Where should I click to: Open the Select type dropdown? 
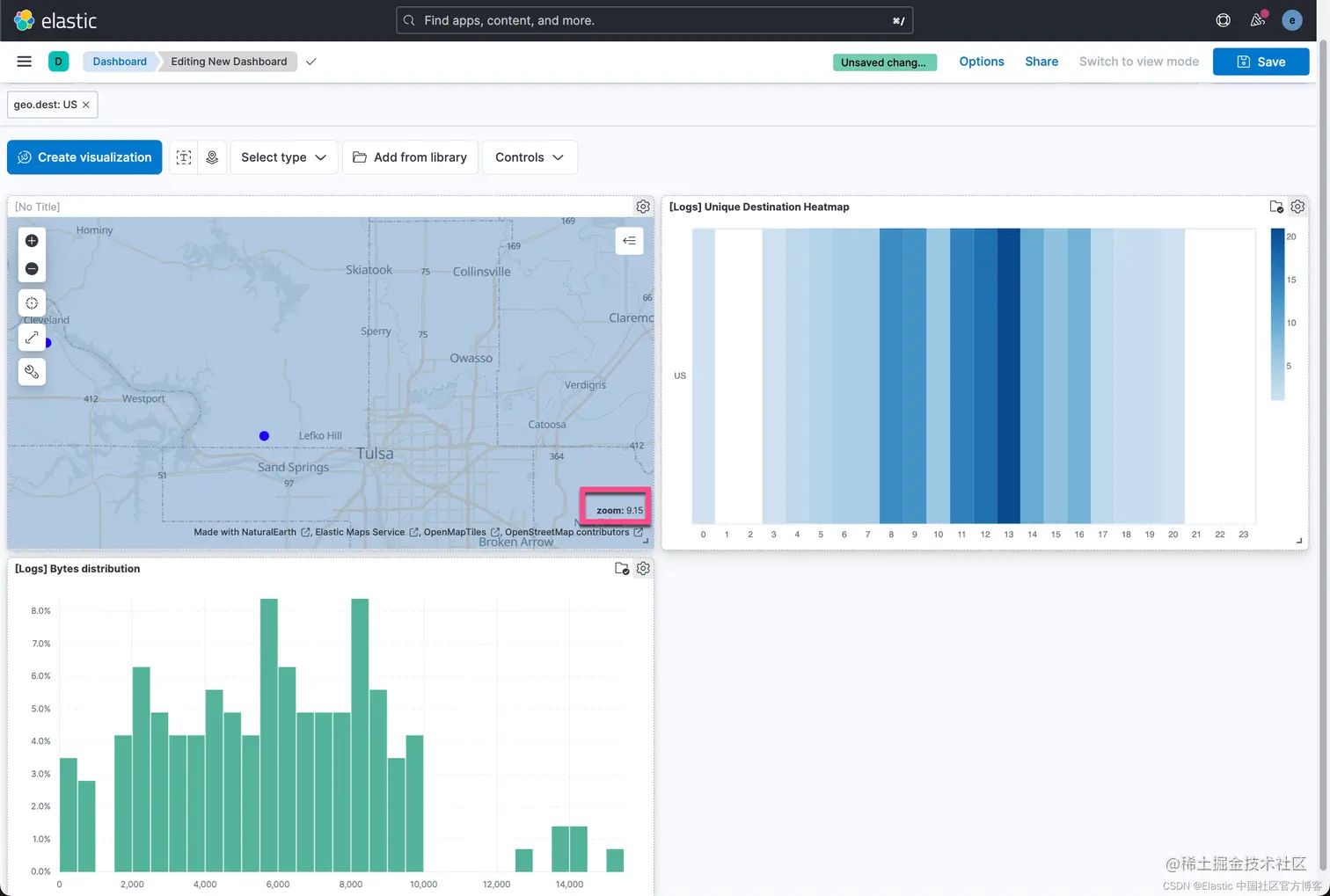(x=283, y=157)
